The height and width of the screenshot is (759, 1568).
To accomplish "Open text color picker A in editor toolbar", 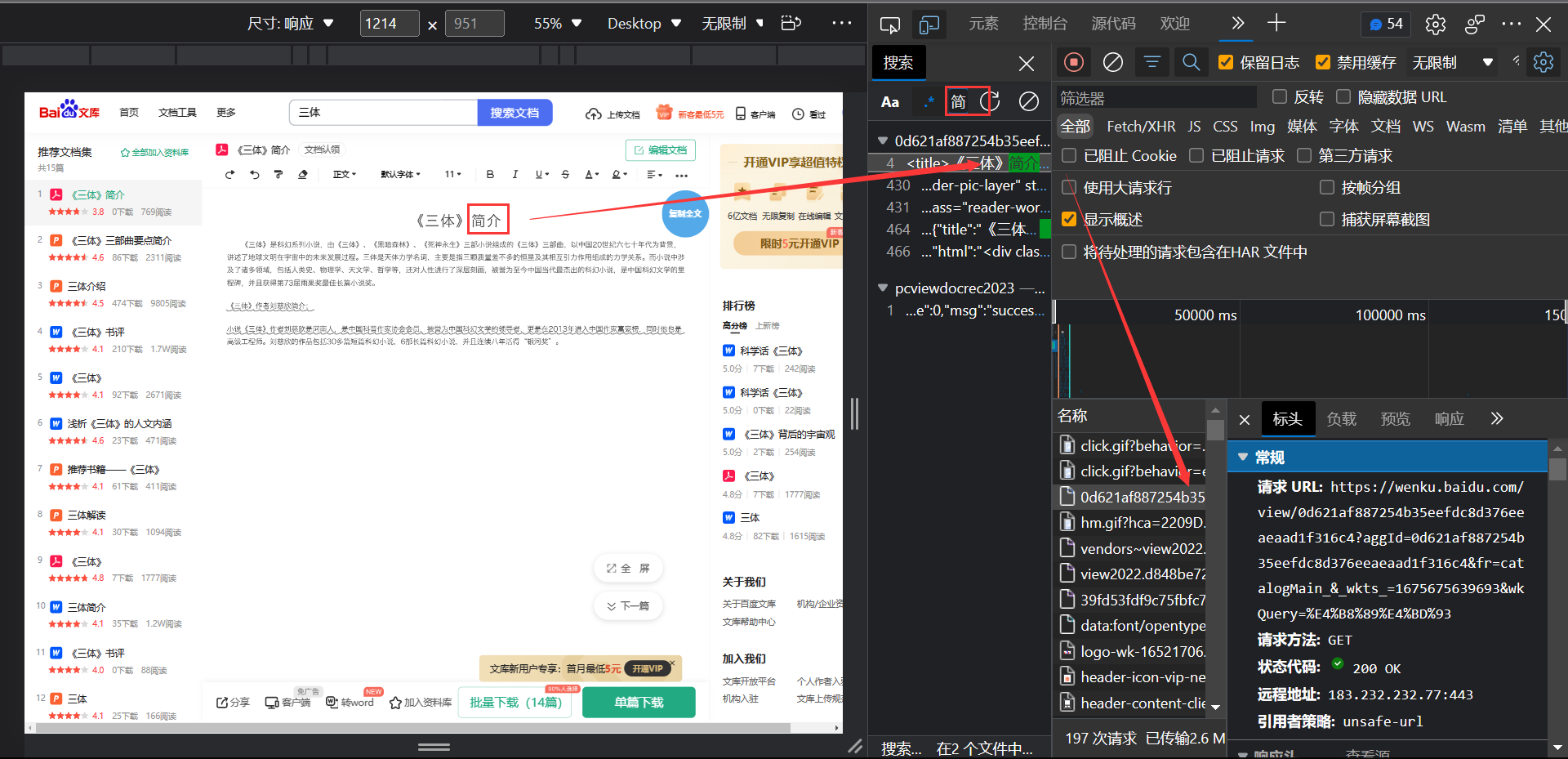I will click(592, 174).
